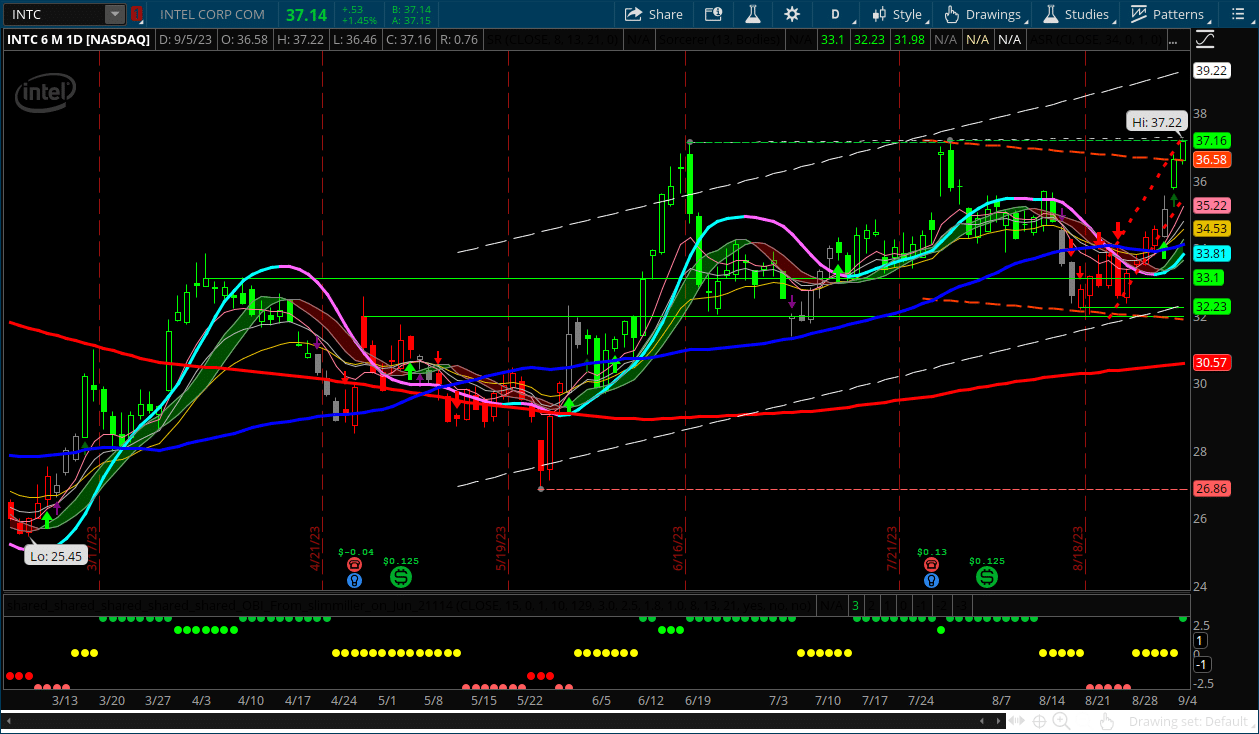Click the yellow 34.53 price label
Image resolution: width=1259 pixels, height=734 pixels.
pyautogui.click(x=1211, y=229)
